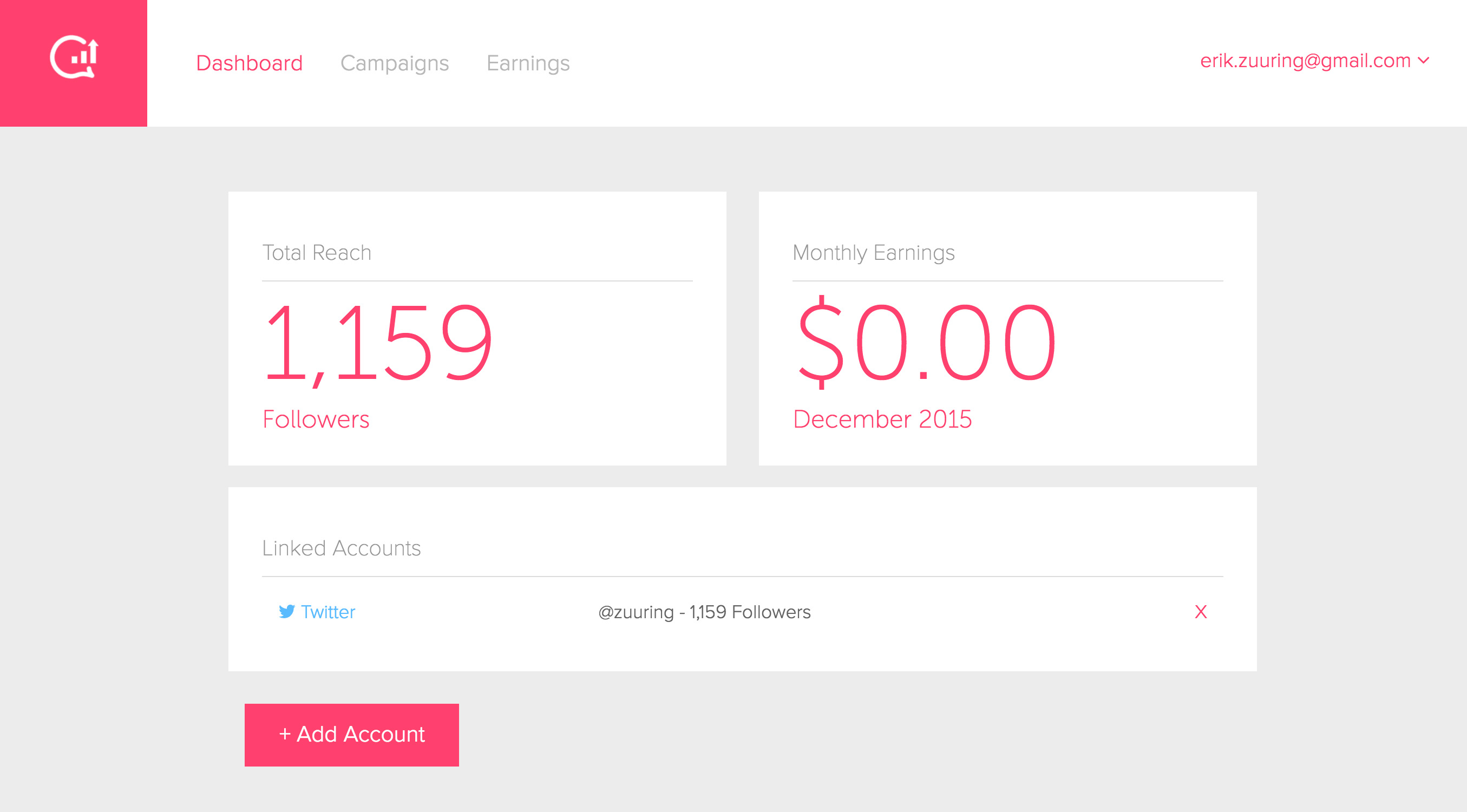This screenshot has height=812, width=1467.
Task: Click the app logo icon
Action: 74,57
